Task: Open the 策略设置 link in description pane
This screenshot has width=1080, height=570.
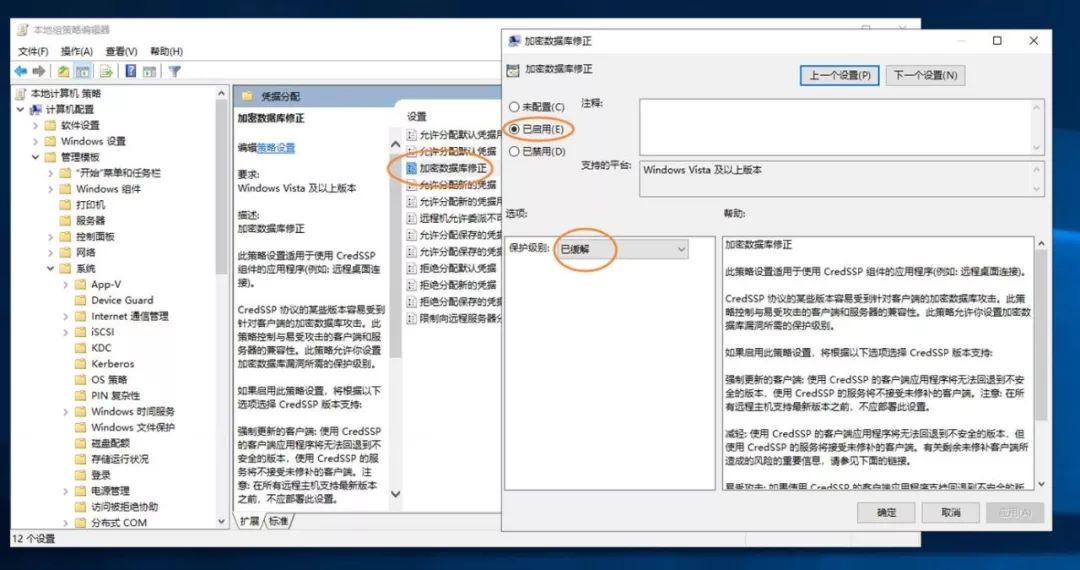Action: coord(276,148)
